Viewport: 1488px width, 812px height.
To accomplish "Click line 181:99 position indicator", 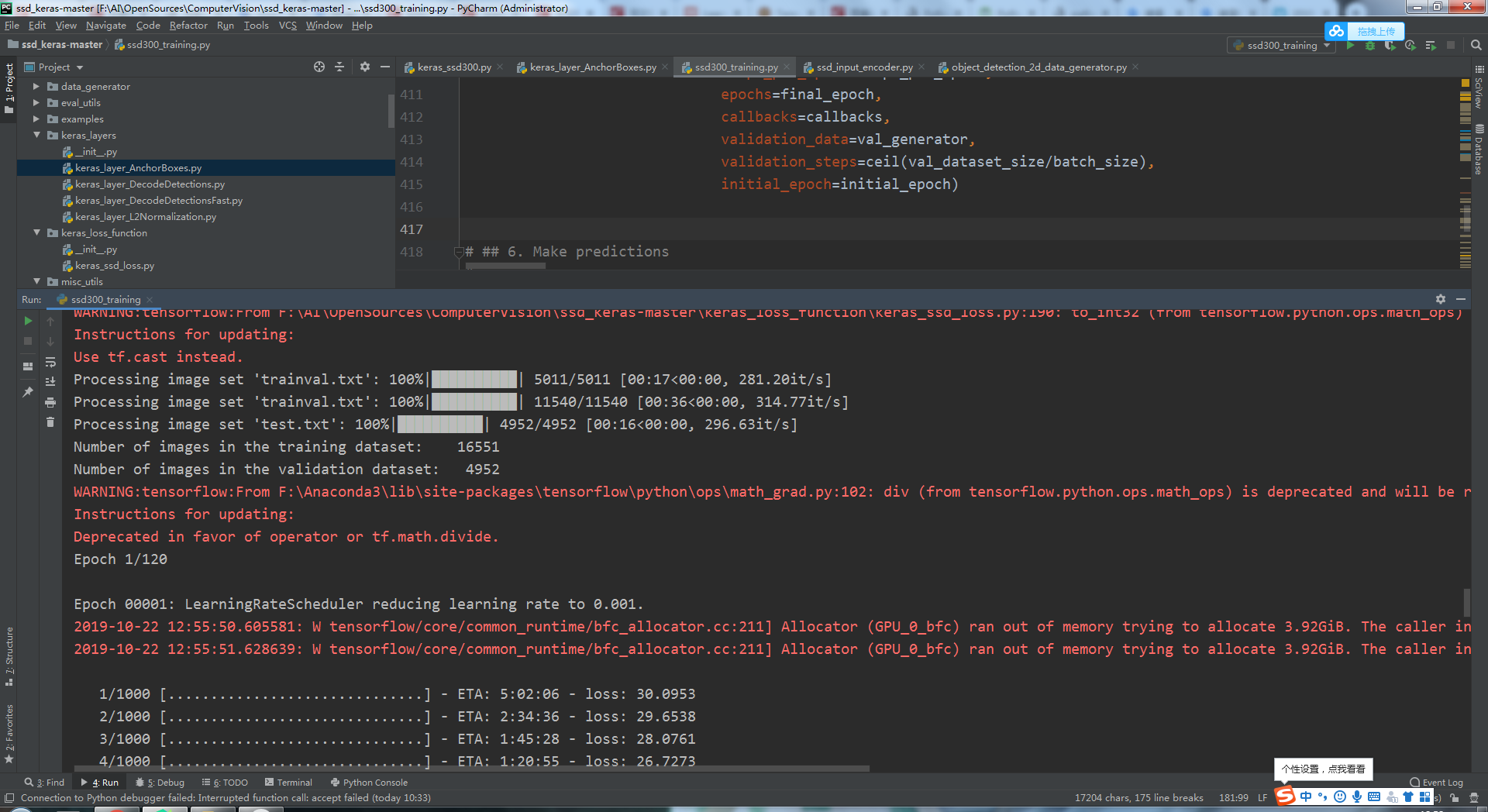I will (1233, 797).
